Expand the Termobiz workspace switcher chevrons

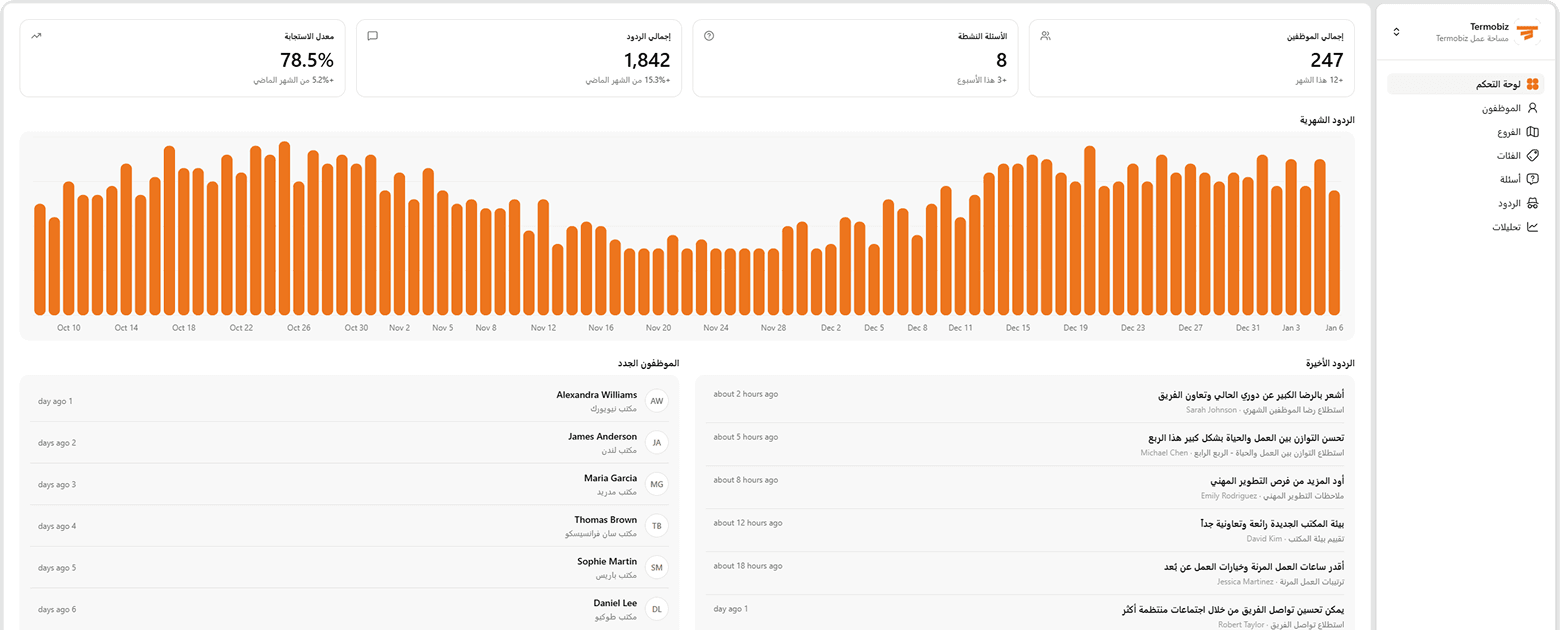click(x=1397, y=33)
